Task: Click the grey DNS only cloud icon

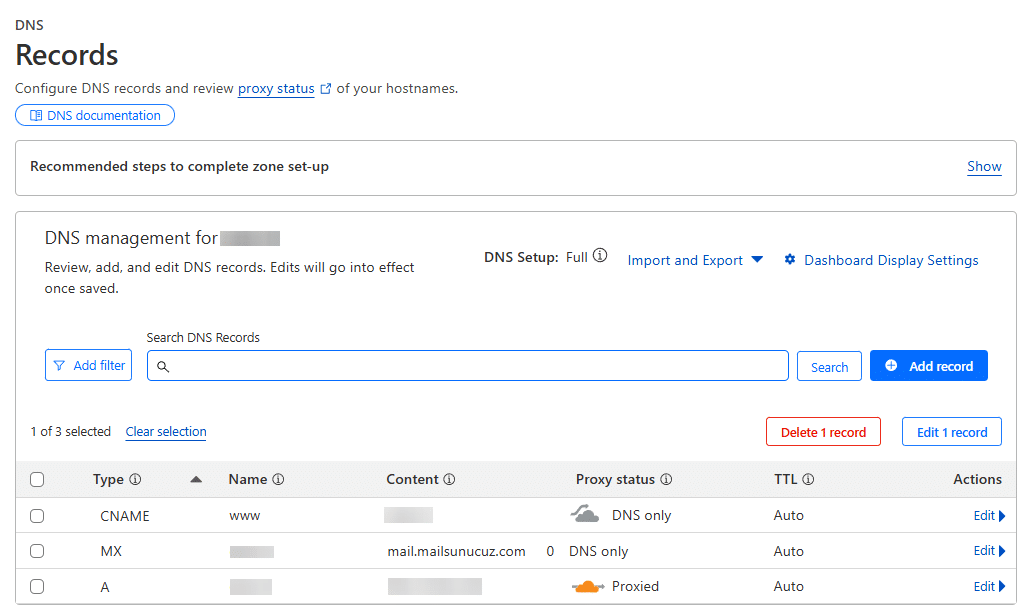Action: tap(585, 515)
